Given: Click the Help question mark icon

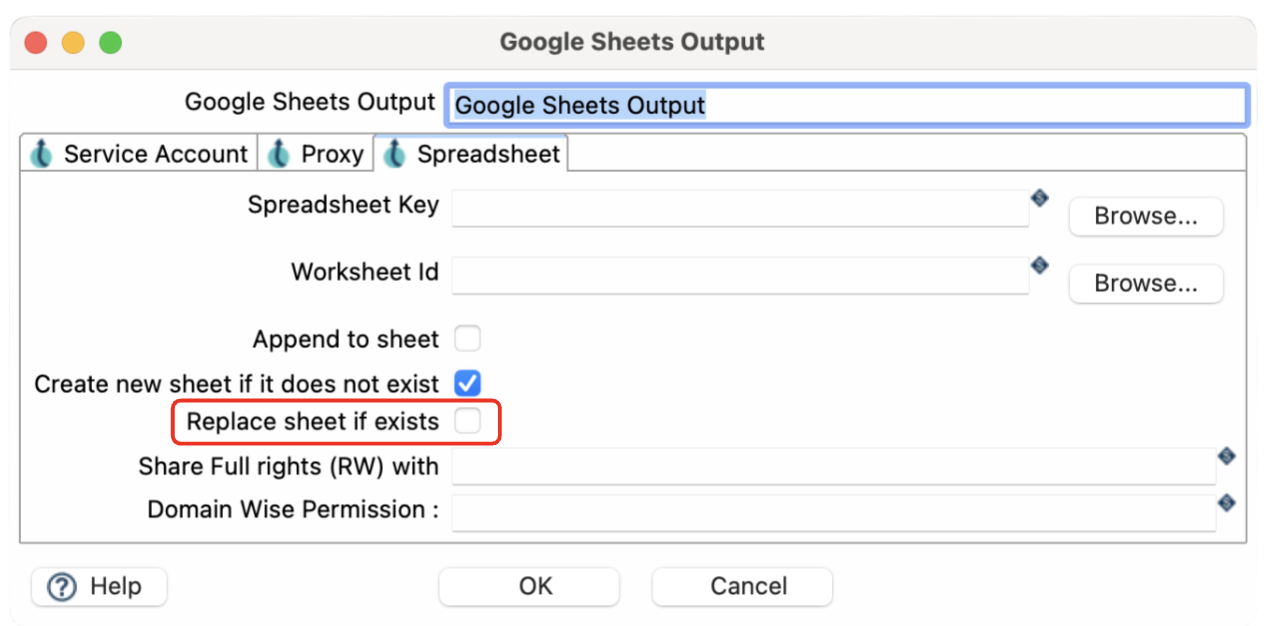Looking at the screenshot, I should 62,587.
